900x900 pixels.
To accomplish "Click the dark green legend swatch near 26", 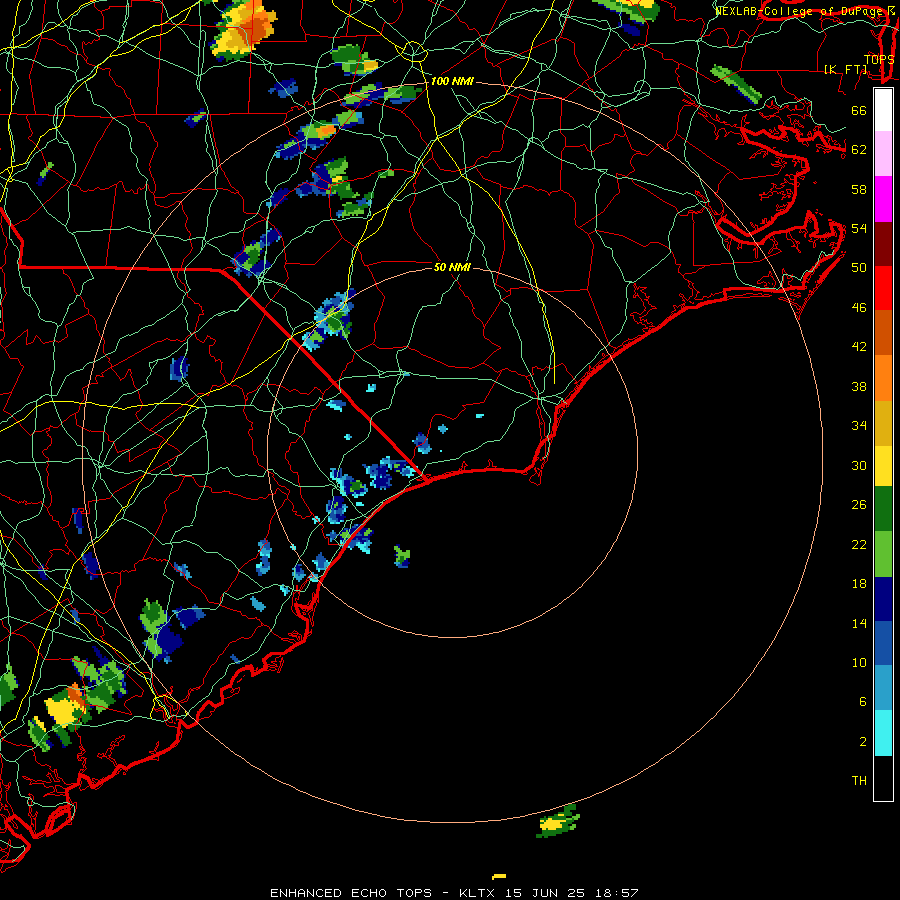I will click(x=883, y=509).
